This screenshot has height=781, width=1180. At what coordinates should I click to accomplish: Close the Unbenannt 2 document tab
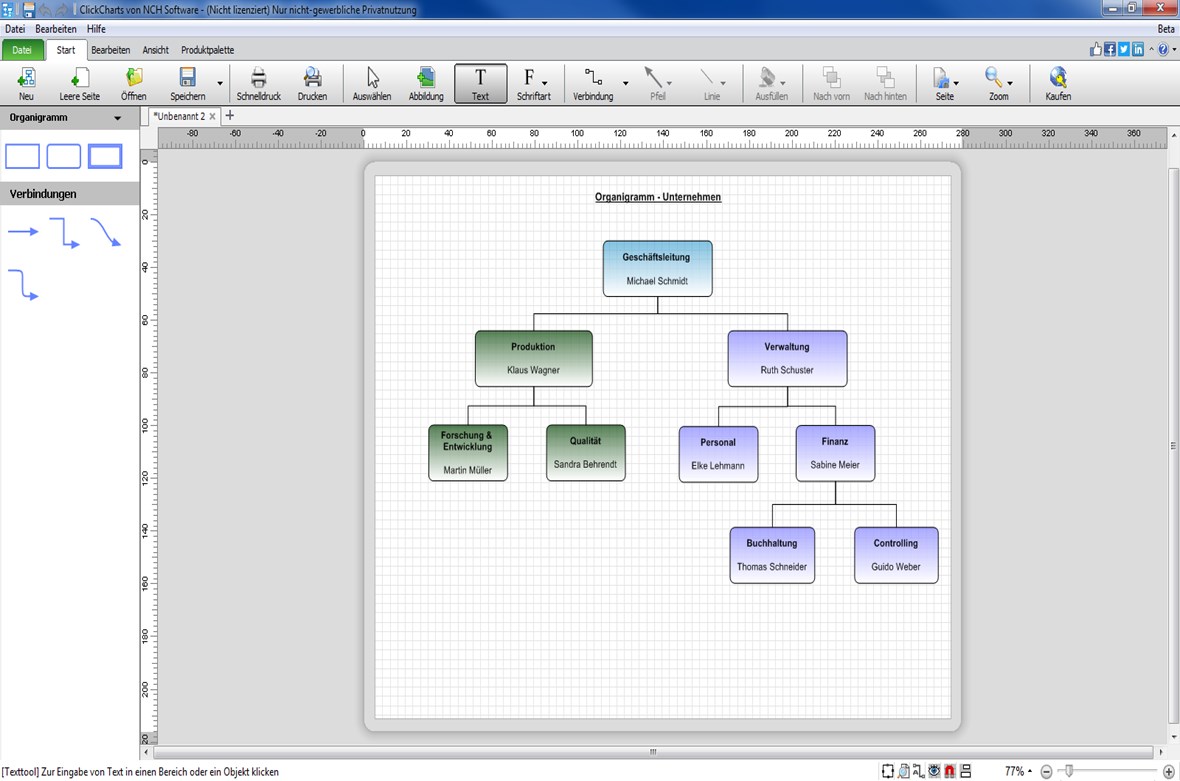[x=212, y=116]
